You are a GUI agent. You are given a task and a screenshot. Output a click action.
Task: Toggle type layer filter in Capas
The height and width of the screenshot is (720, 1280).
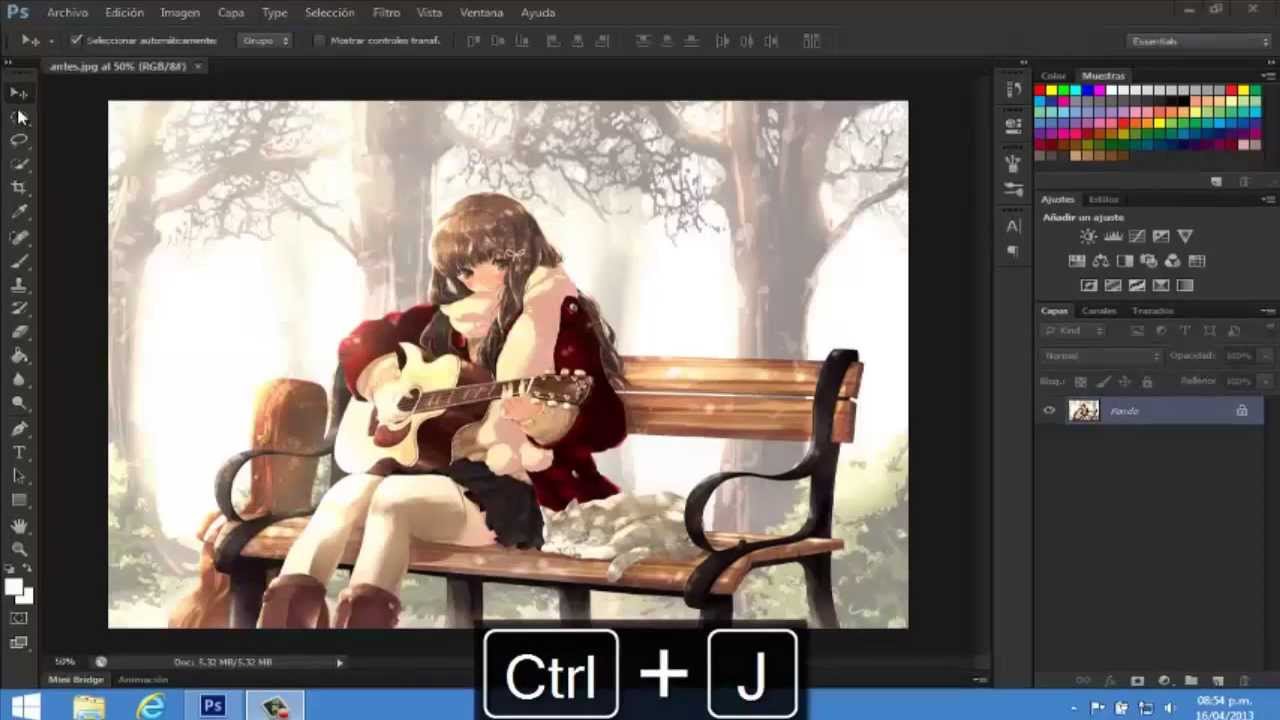[x=1185, y=331]
